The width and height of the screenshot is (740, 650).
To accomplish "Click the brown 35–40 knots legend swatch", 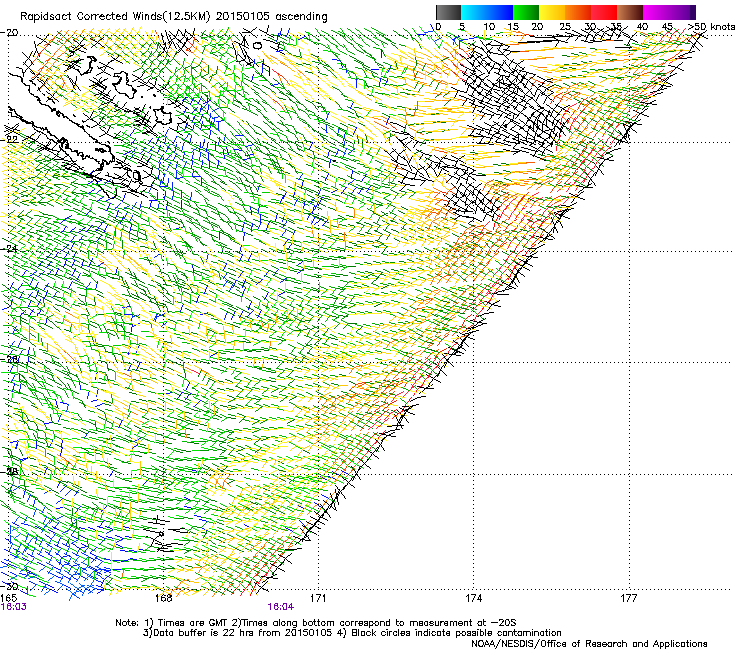I will [630, 12].
